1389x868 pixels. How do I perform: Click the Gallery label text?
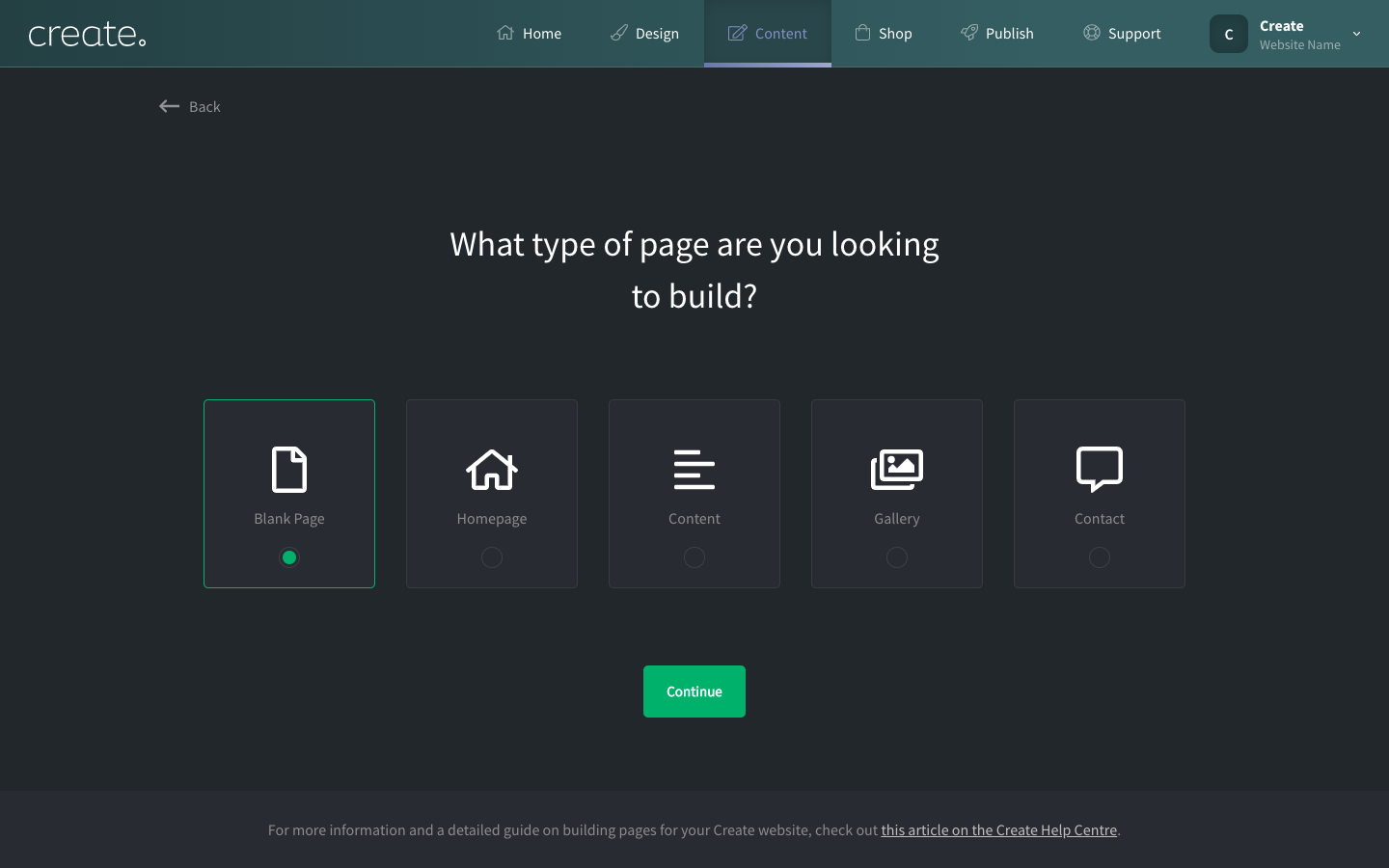pyautogui.click(x=897, y=519)
